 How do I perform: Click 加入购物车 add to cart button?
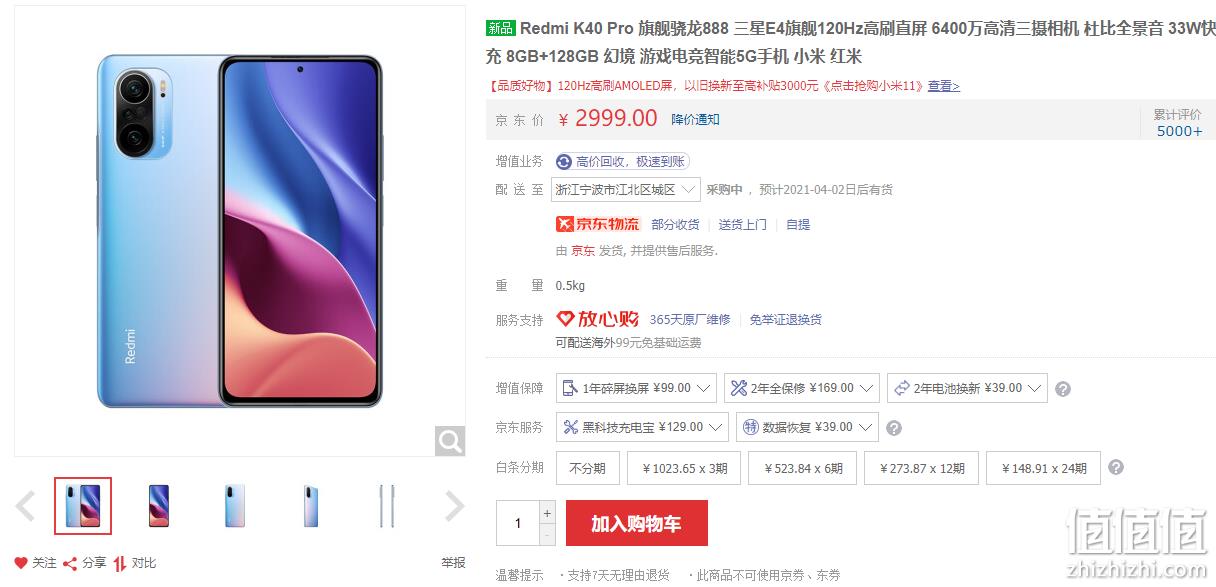point(637,523)
